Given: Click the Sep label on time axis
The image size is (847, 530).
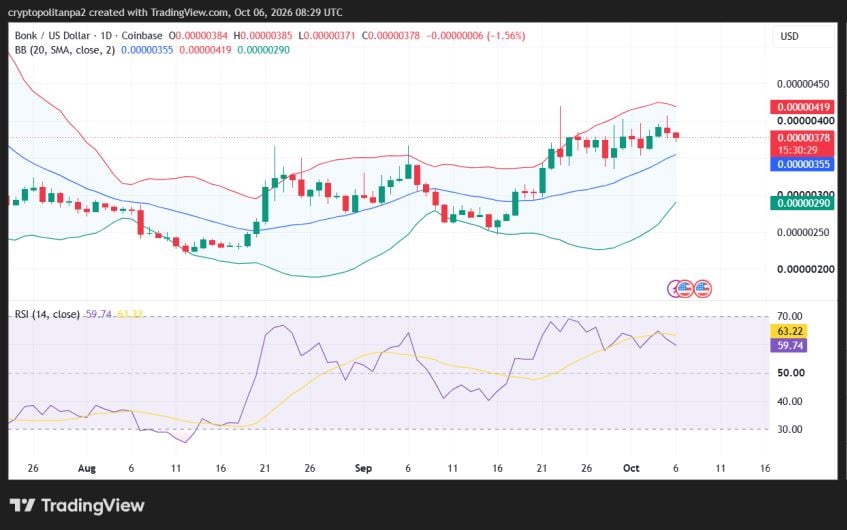Looking at the screenshot, I should tap(364, 468).
